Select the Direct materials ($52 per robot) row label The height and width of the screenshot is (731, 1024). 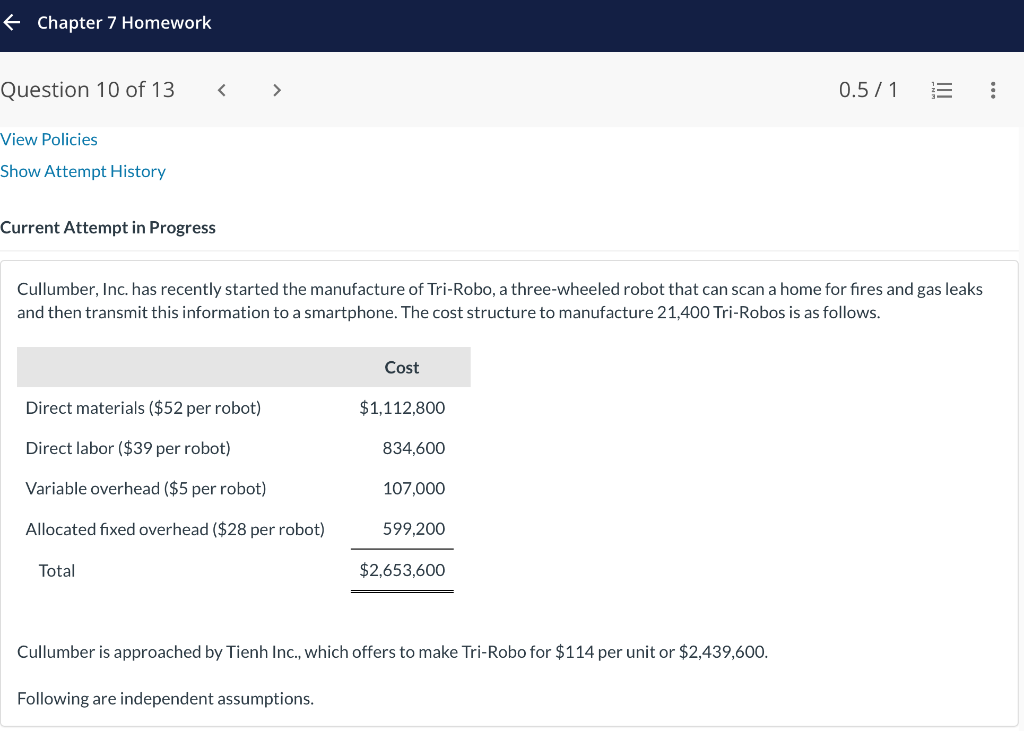(143, 408)
